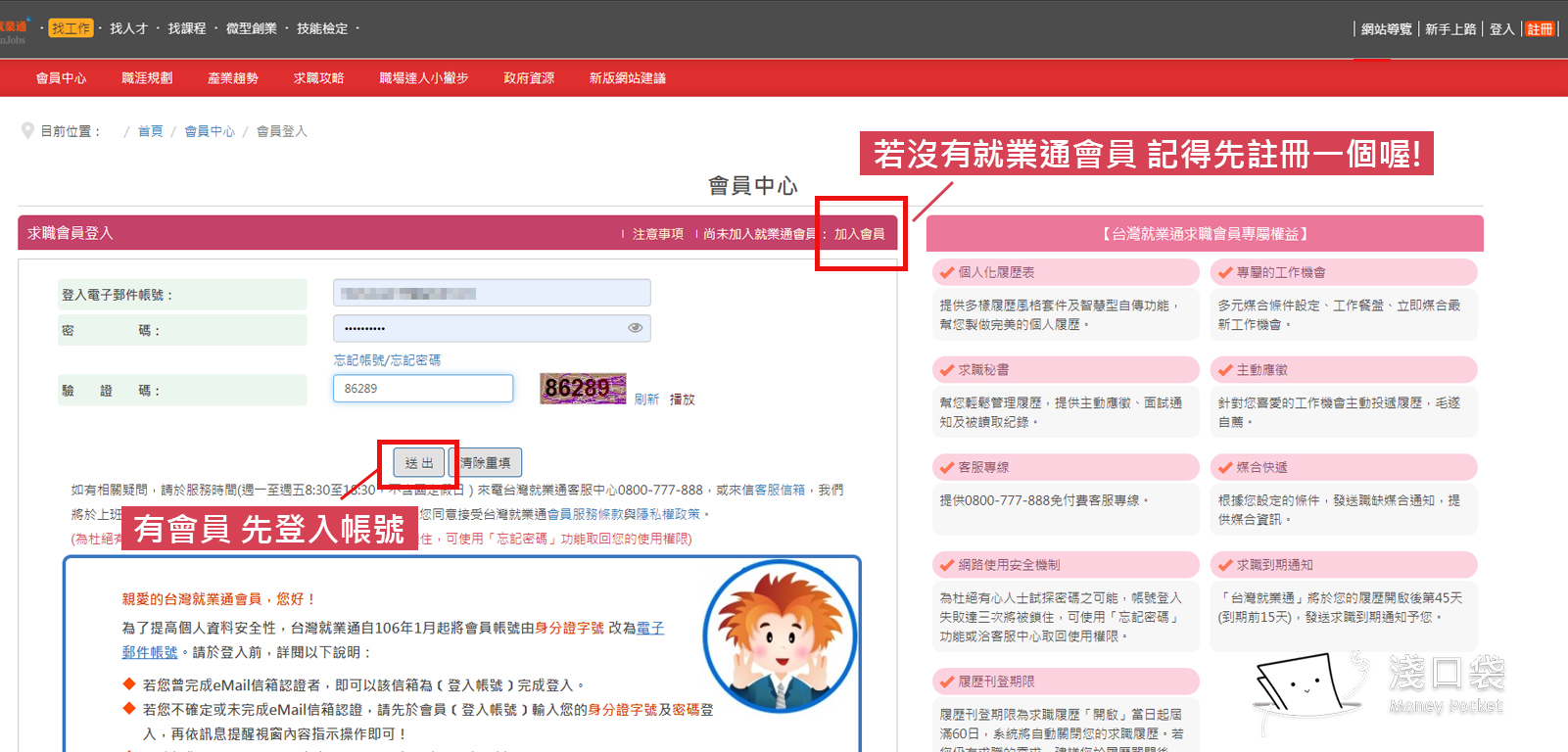Click 【台灣就業通求職會員專屬權益】 header
The height and width of the screenshot is (752, 1568).
click(x=1205, y=234)
